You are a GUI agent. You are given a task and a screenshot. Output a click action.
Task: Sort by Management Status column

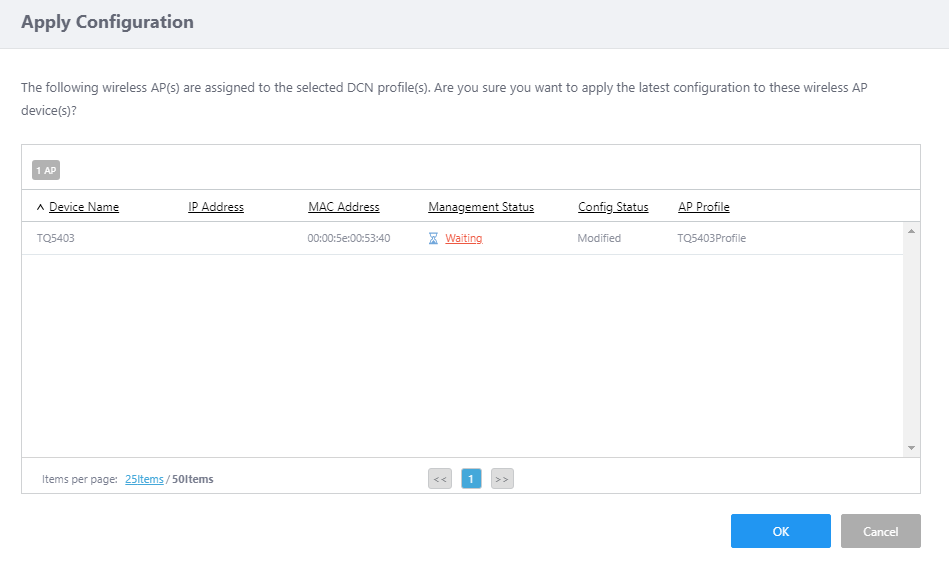pyautogui.click(x=481, y=207)
